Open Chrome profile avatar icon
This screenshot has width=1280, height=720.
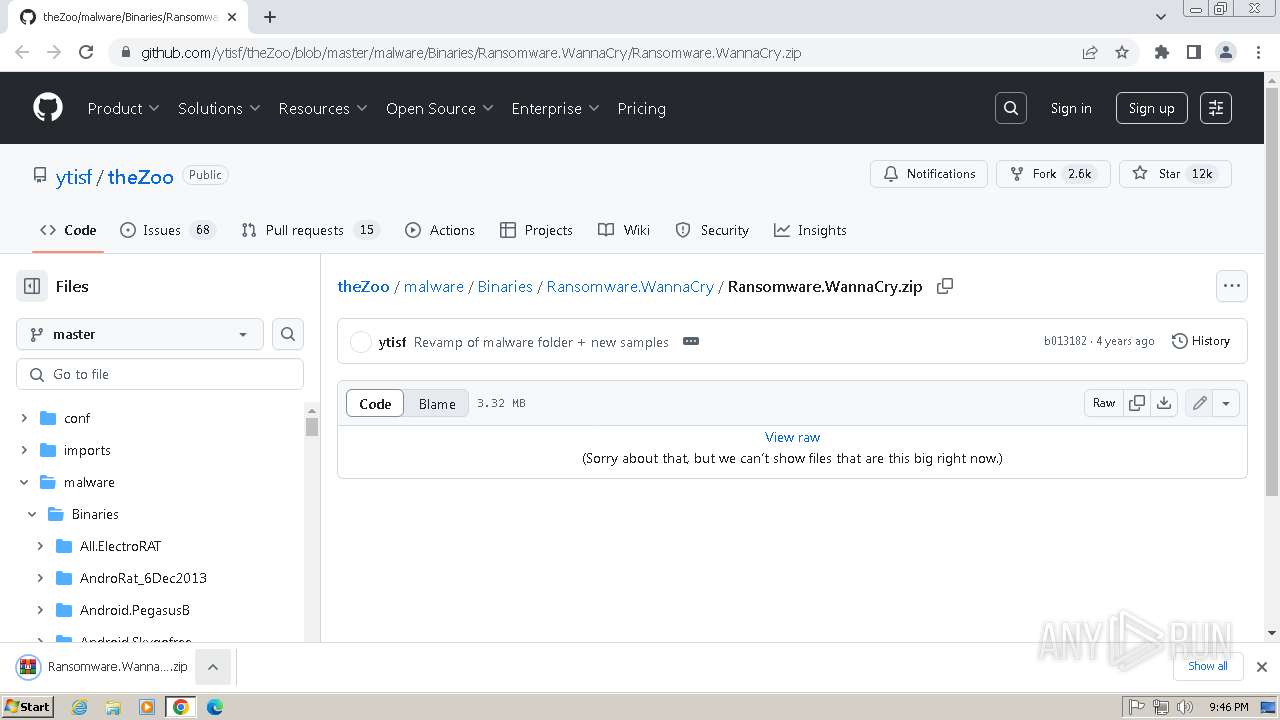tap(1225, 52)
